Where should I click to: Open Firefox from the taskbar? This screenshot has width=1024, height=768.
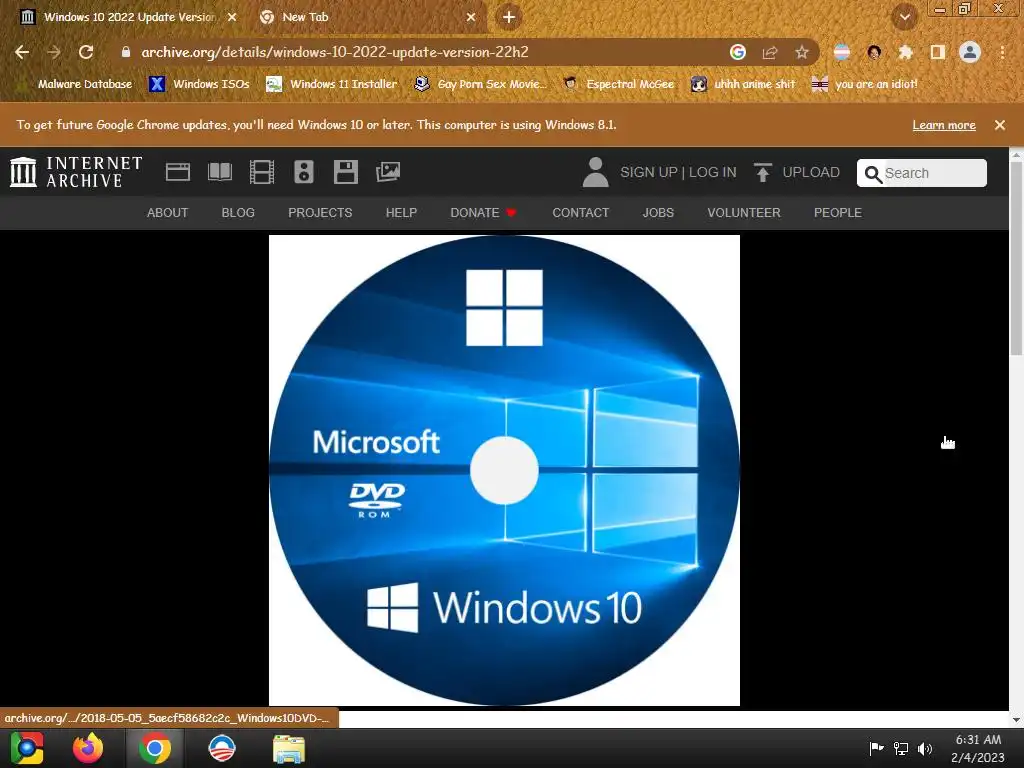click(x=88, y=748)
